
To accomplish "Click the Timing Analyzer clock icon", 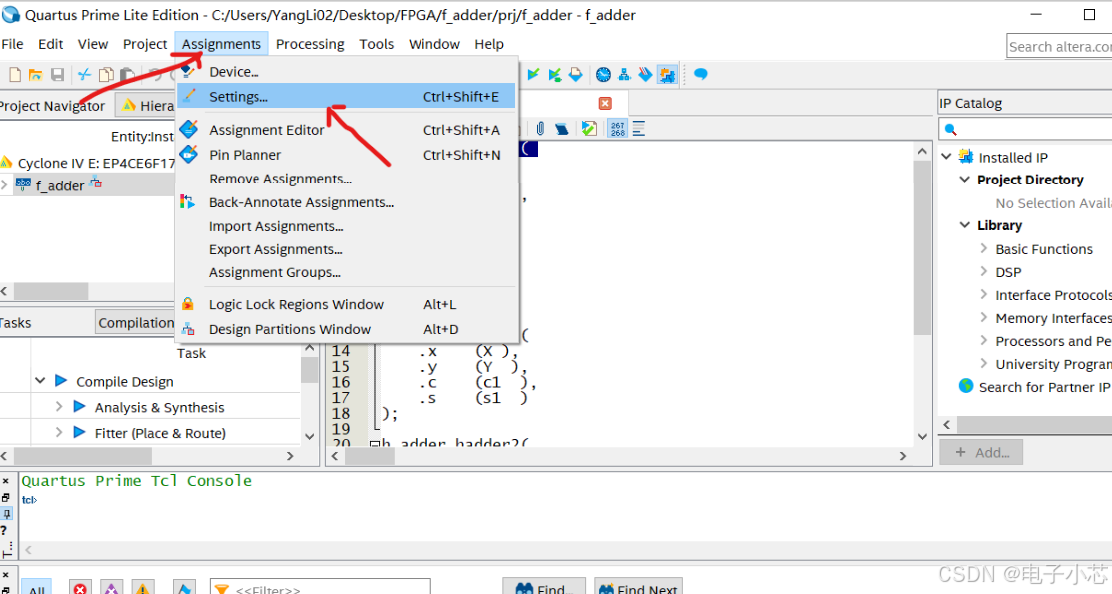I will point(604,74).
